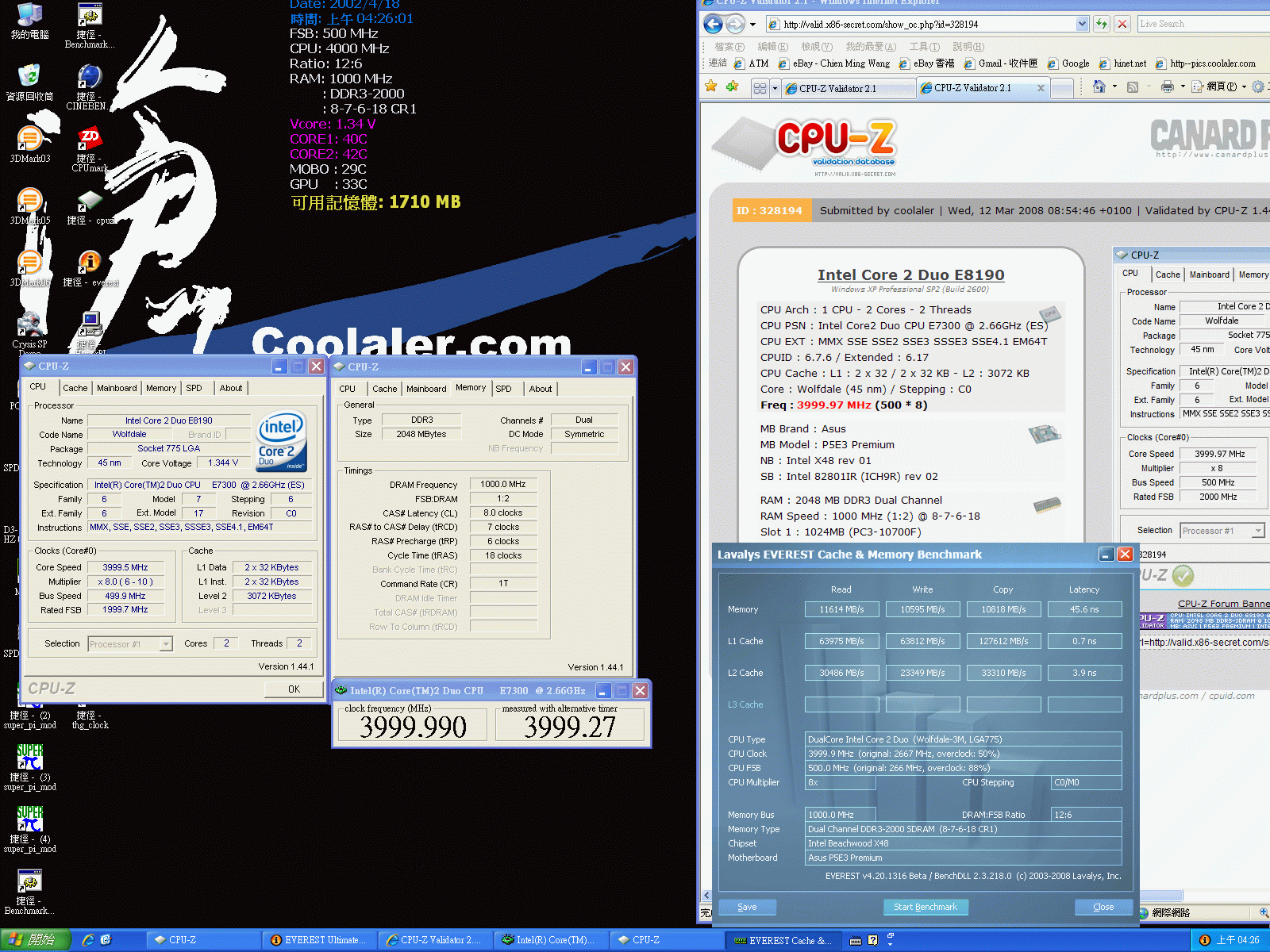Select the Crysis SP desktop icon
1270x952 pixels.
click(x=29, y=332)
